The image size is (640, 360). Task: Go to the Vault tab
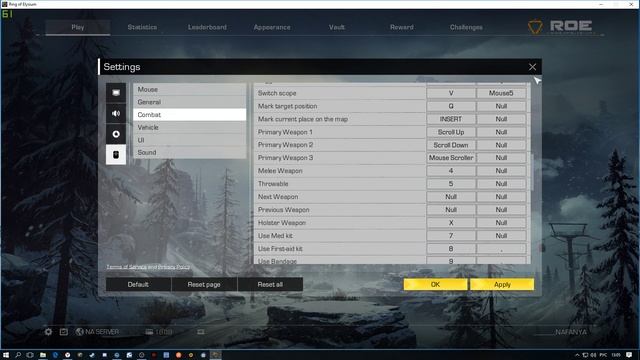tap(337, 27)
